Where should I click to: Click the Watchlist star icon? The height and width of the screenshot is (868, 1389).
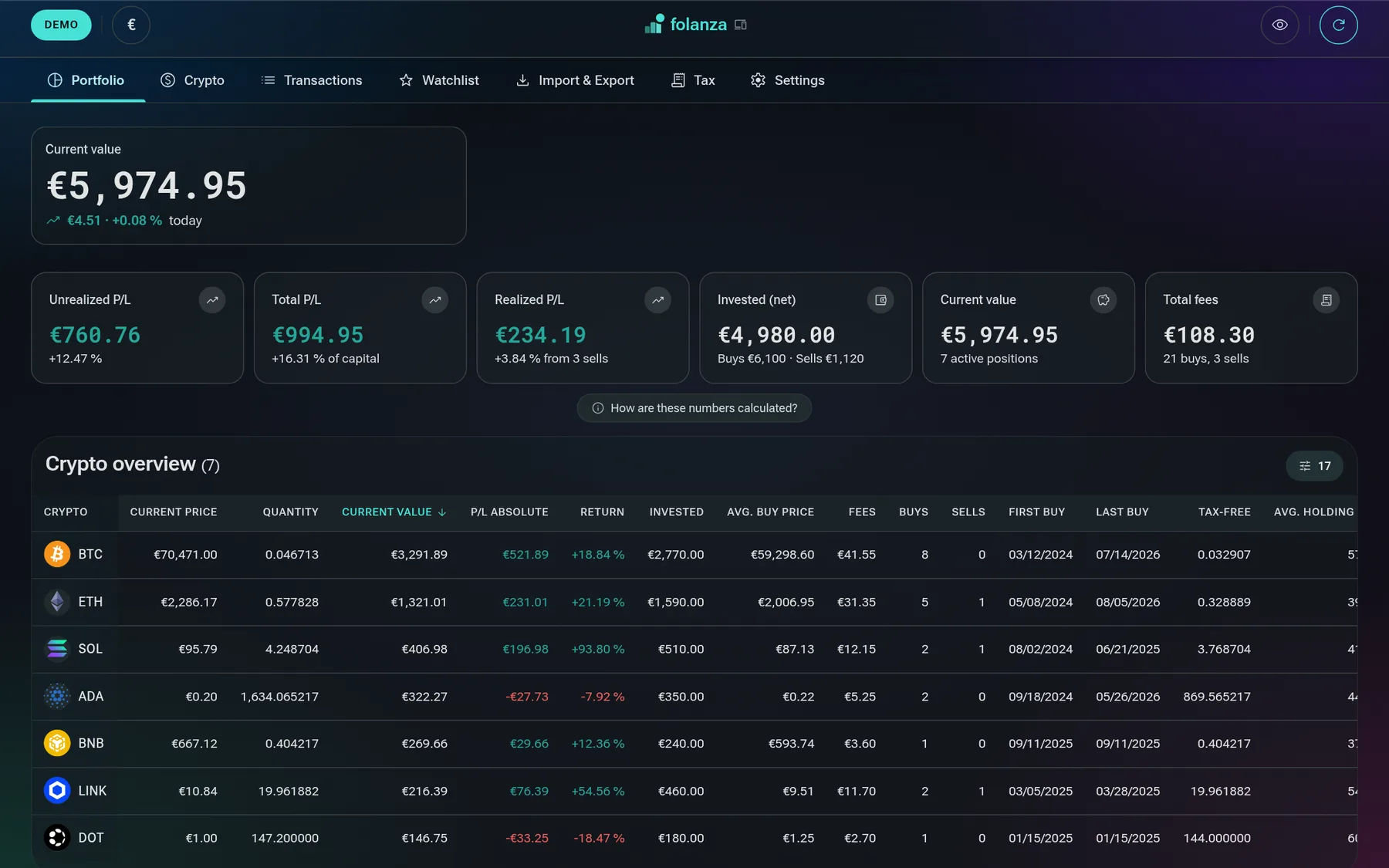pyautogui.click(x=406, y=80)
